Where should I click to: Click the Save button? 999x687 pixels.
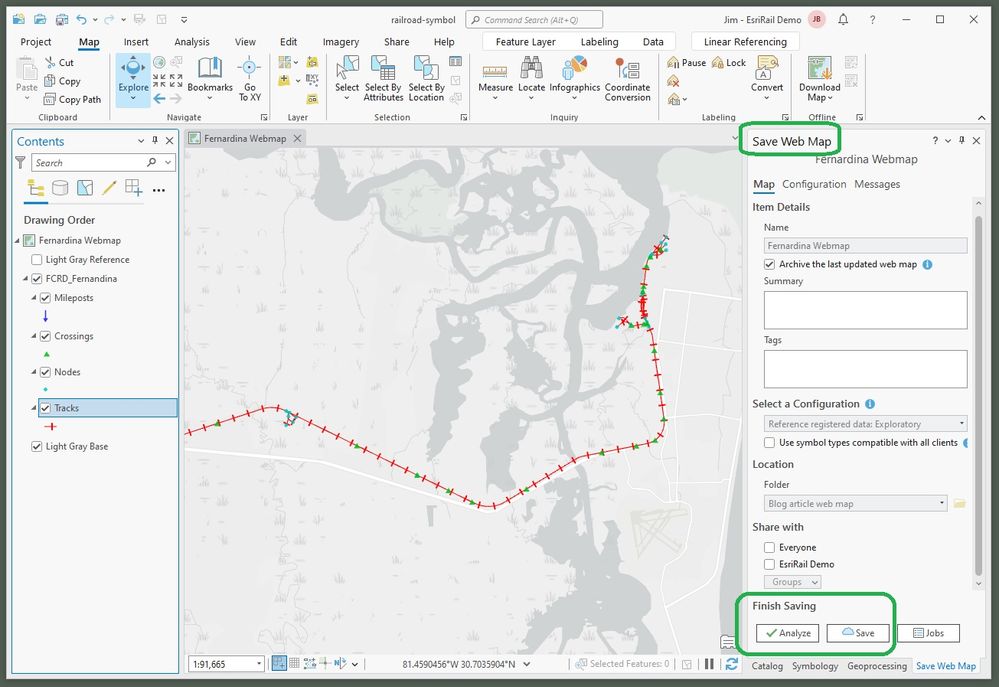pyautogui.click(x=858, y=633)
